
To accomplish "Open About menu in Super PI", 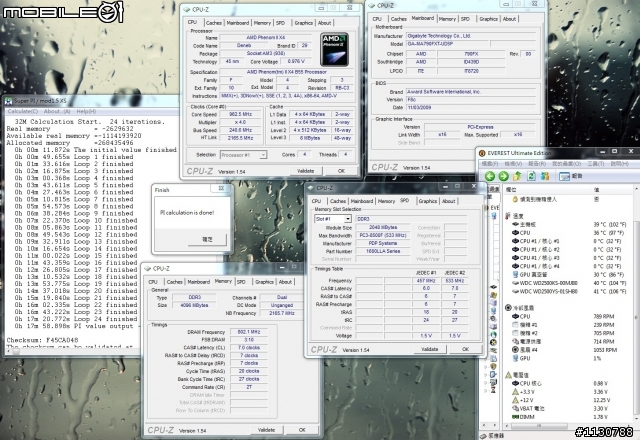I will point(57,111).
